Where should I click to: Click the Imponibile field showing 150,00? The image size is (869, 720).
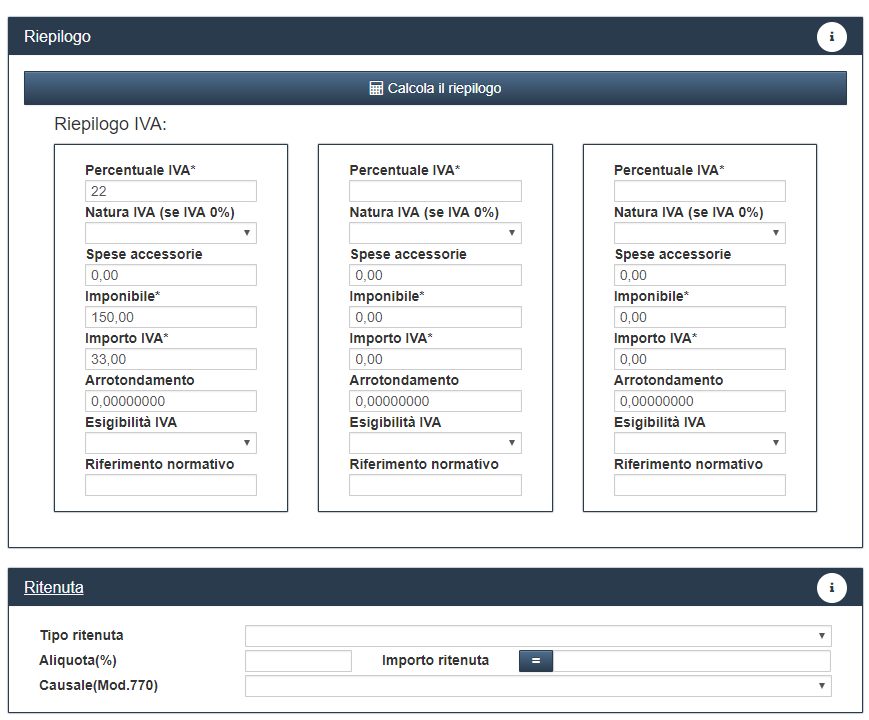pyautogui.click(x=171, y=317)
